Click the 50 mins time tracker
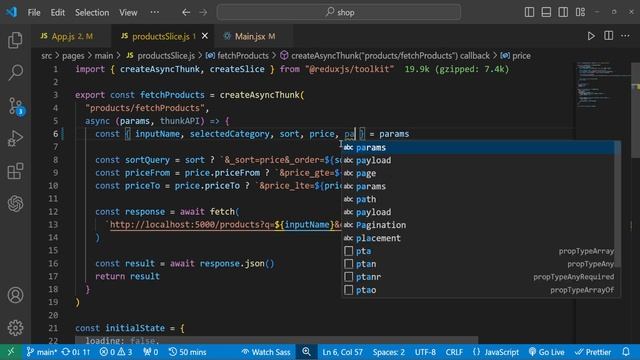This screenshot has height=360, width=640. click(x=187, y=352)
